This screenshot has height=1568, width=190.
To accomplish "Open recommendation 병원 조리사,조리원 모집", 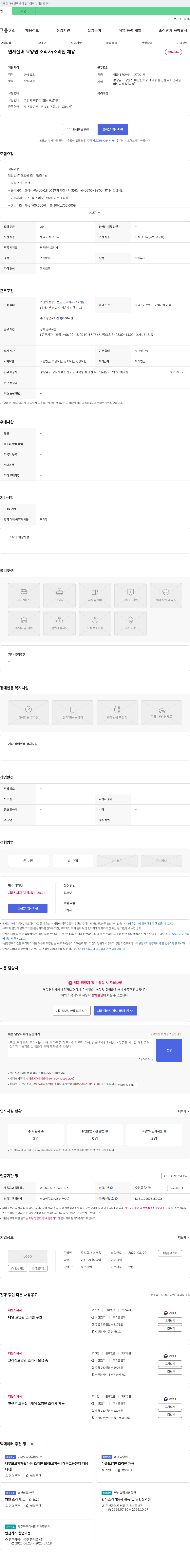I will pos(22,1499).
